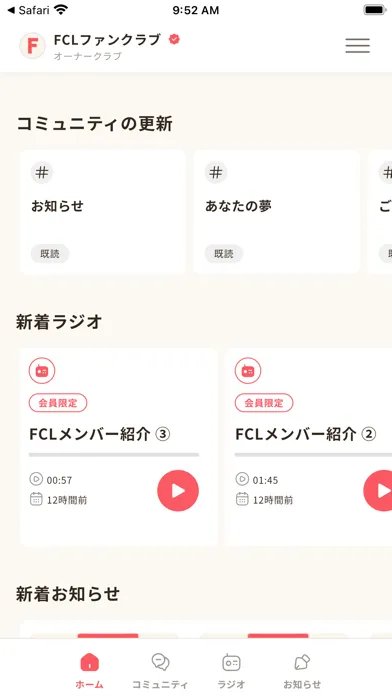Switch to the コミュニティ tab
Screen dimensions: 392x696
(160, 671)
